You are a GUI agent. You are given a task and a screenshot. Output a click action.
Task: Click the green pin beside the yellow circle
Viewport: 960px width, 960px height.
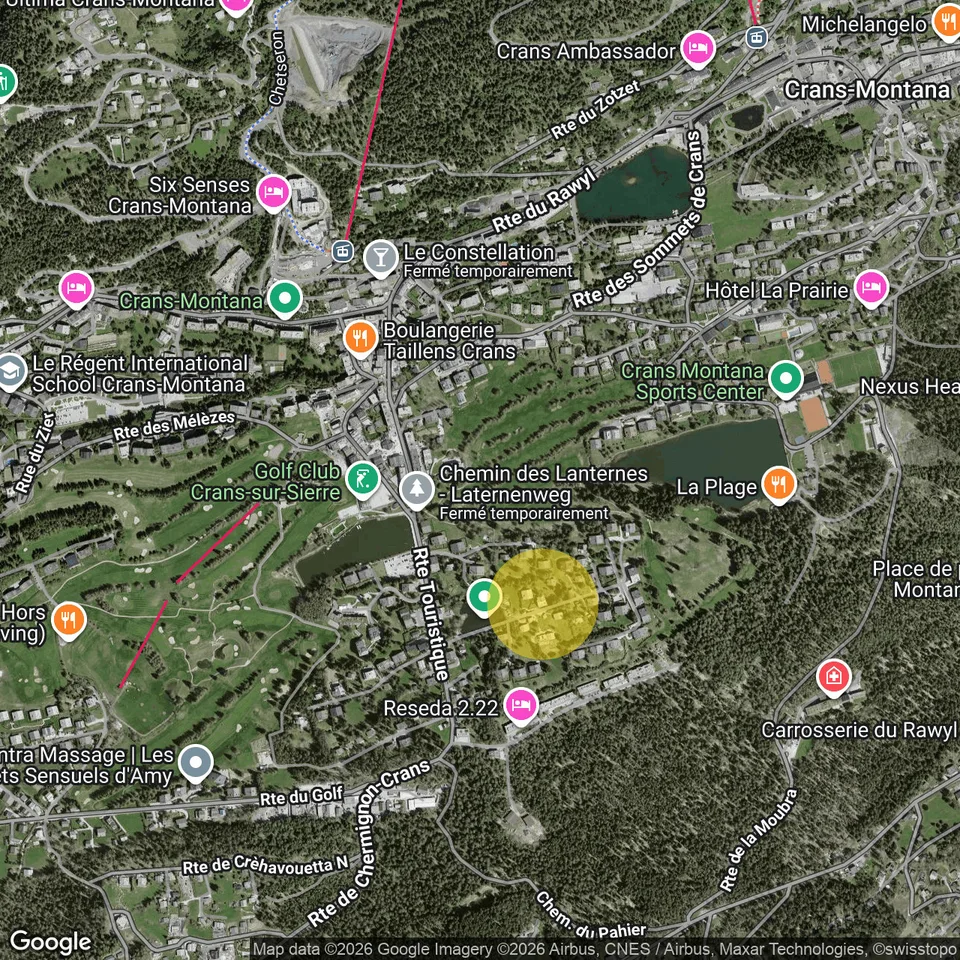[484, 597]
